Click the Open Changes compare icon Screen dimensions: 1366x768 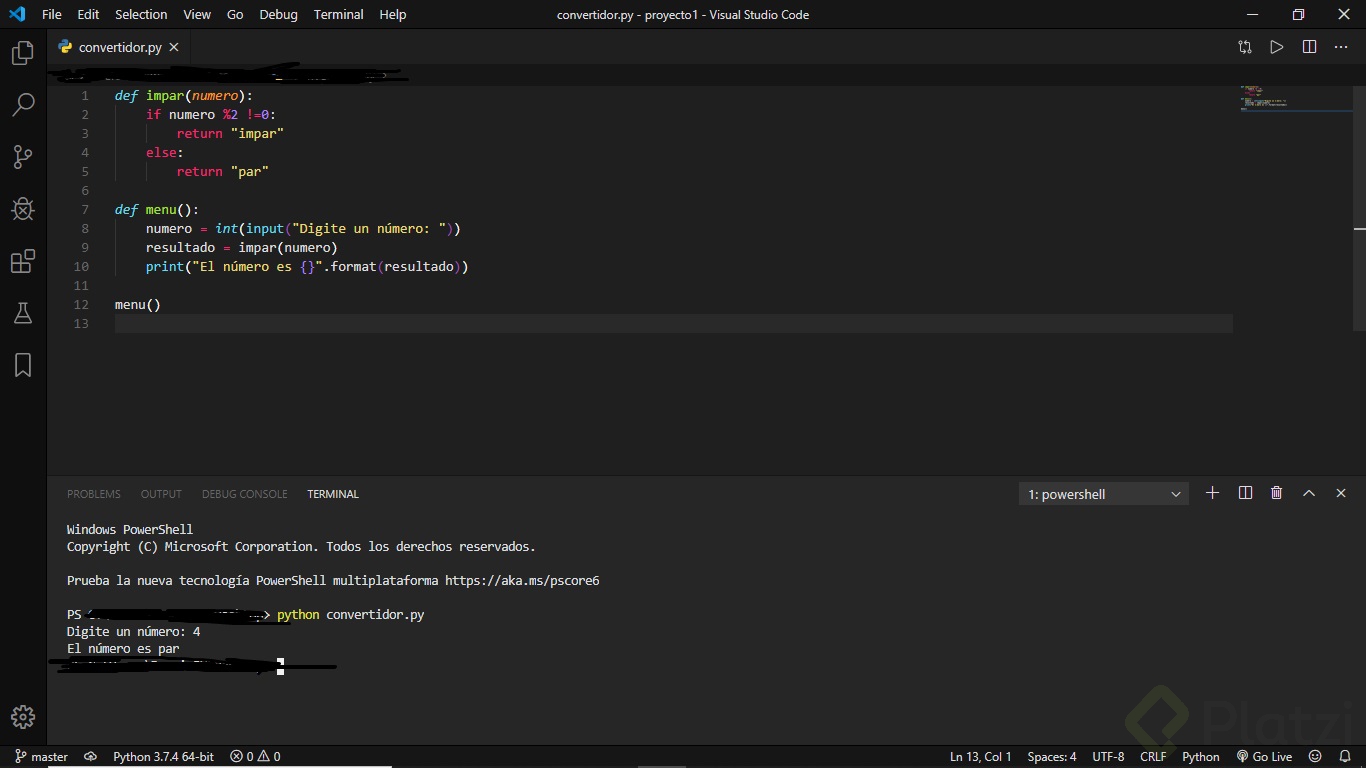(1245, 47)
